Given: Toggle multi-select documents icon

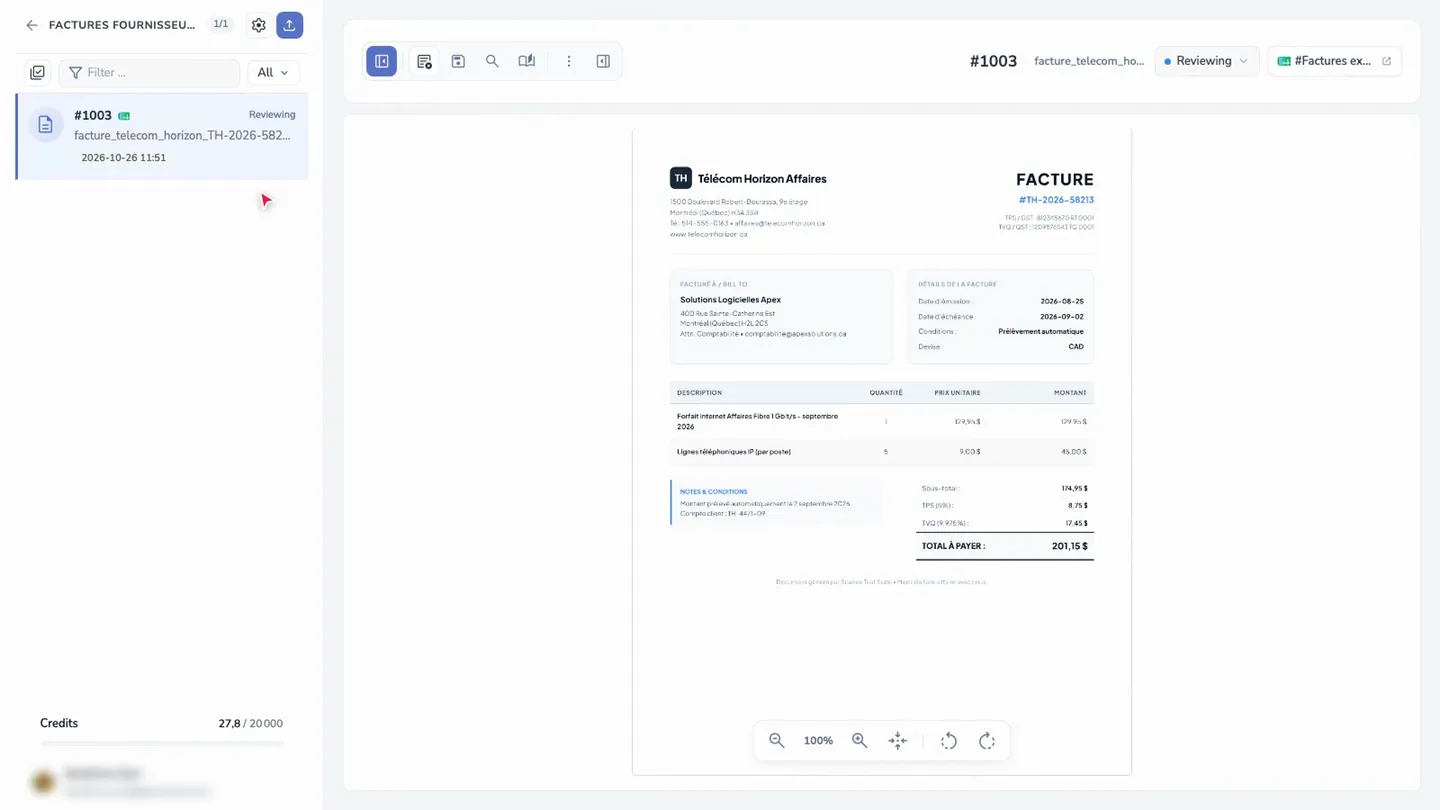Looking at the screenshot, I should click(37, 72).
